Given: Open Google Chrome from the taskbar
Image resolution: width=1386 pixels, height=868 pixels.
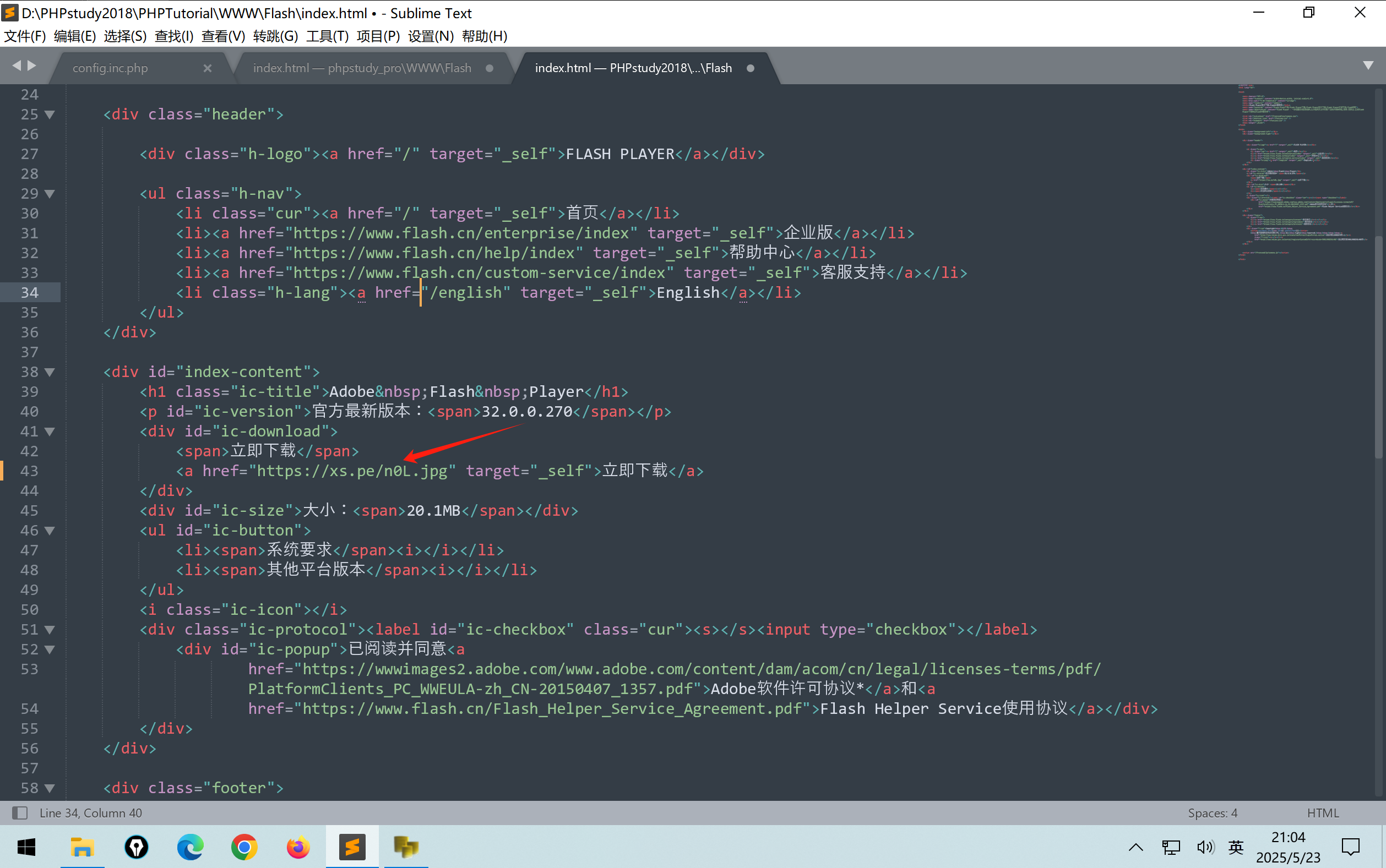Looking at the screenshot, I should tap(244, 847).
